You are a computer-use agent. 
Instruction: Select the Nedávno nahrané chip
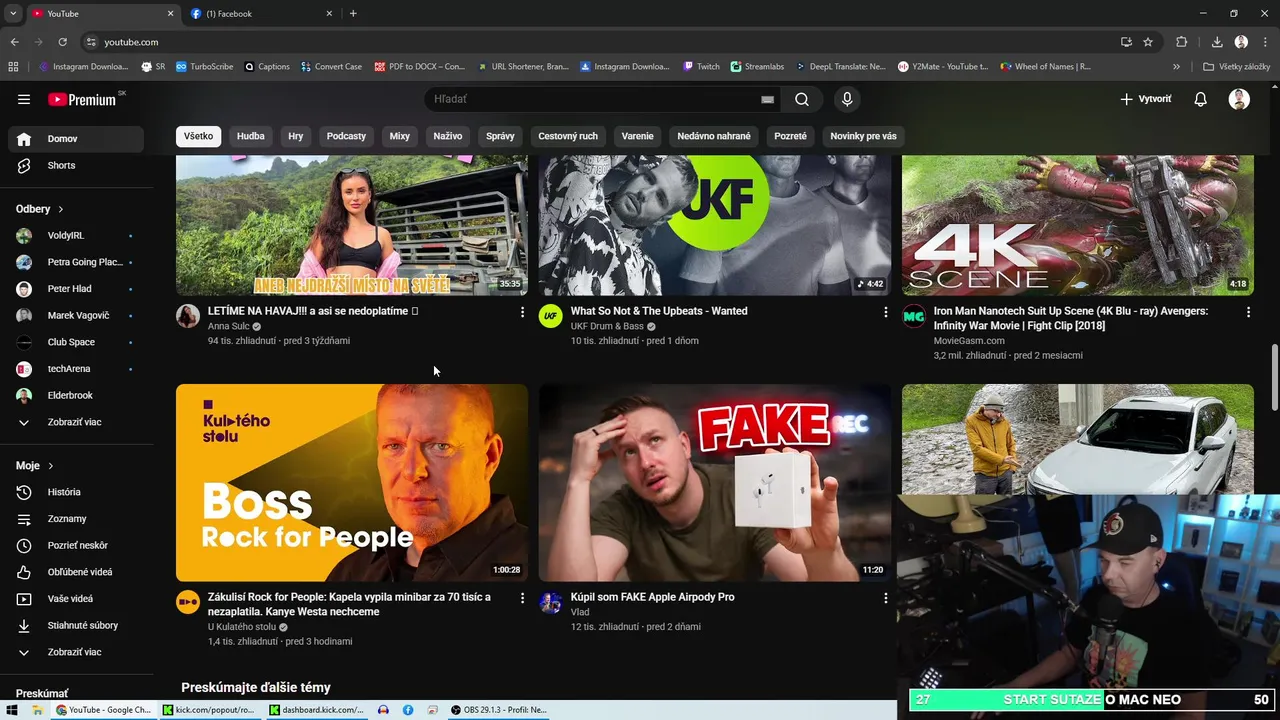(x=714, y=136)
